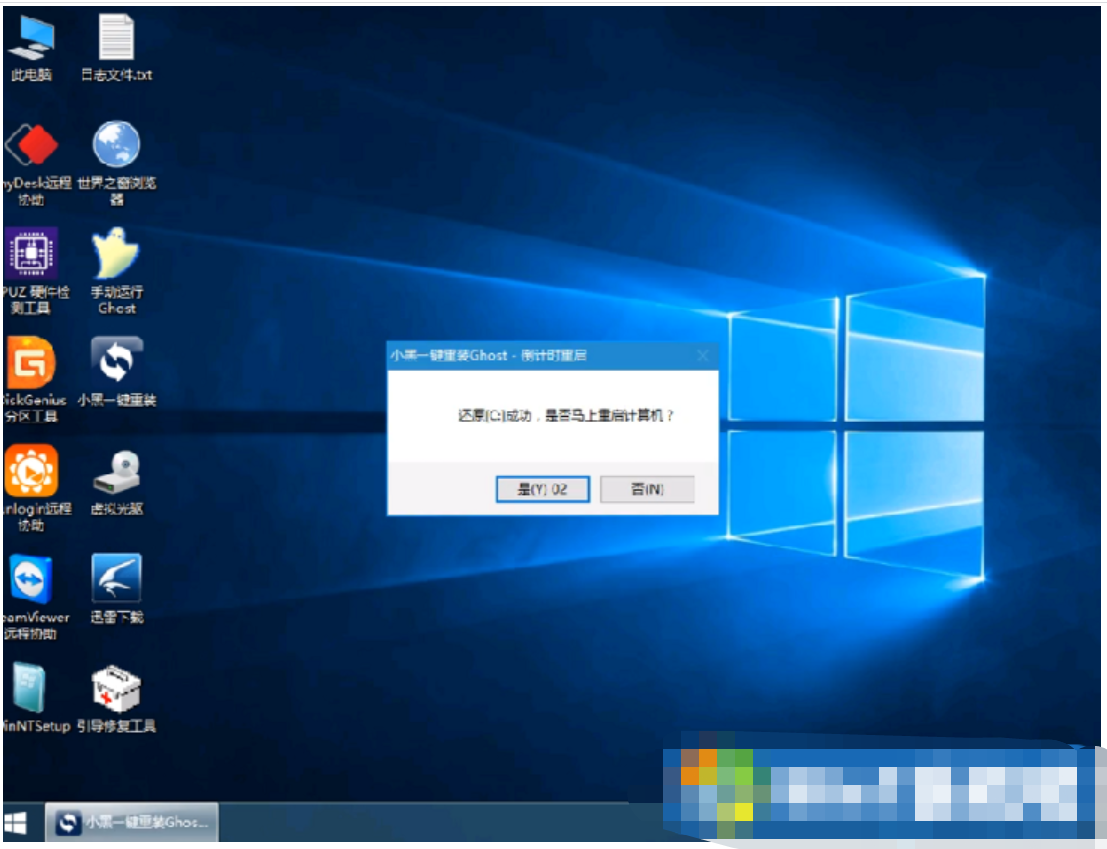Open 迅雷下载 desktop icon

pyautogui.click(x=116, y=589)
